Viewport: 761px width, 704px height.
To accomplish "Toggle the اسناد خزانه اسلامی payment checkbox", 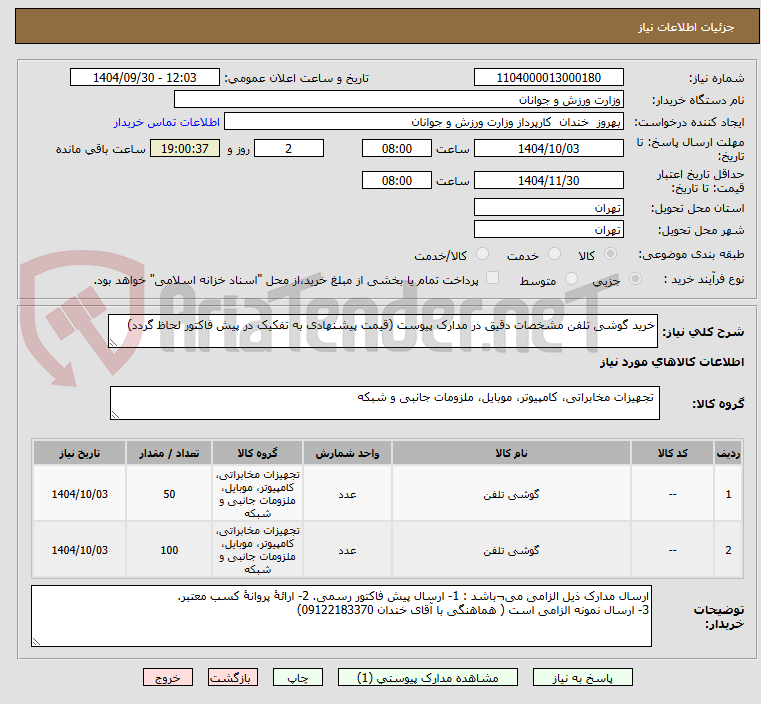I will click(493, 278).
